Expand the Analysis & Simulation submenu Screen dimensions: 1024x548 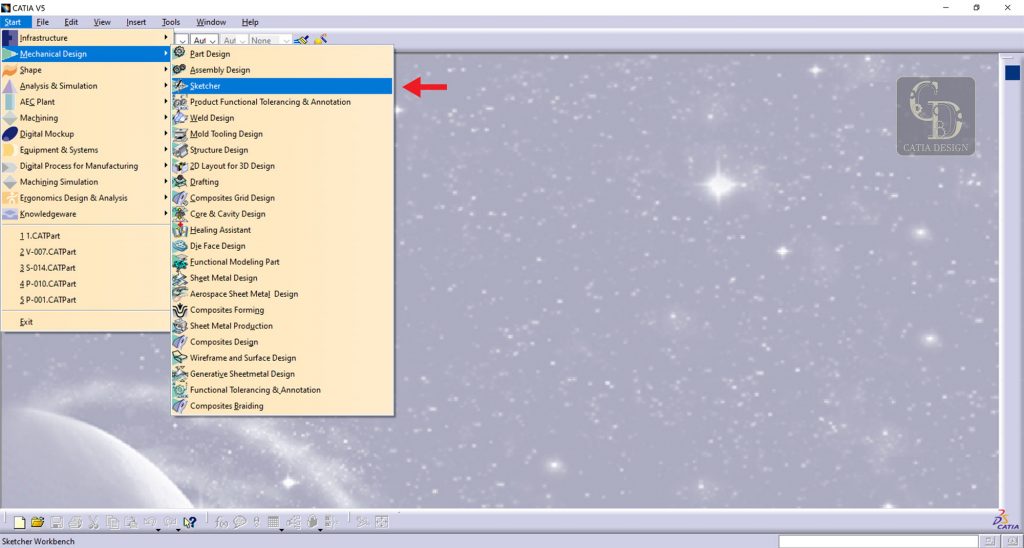click(86, 86)
